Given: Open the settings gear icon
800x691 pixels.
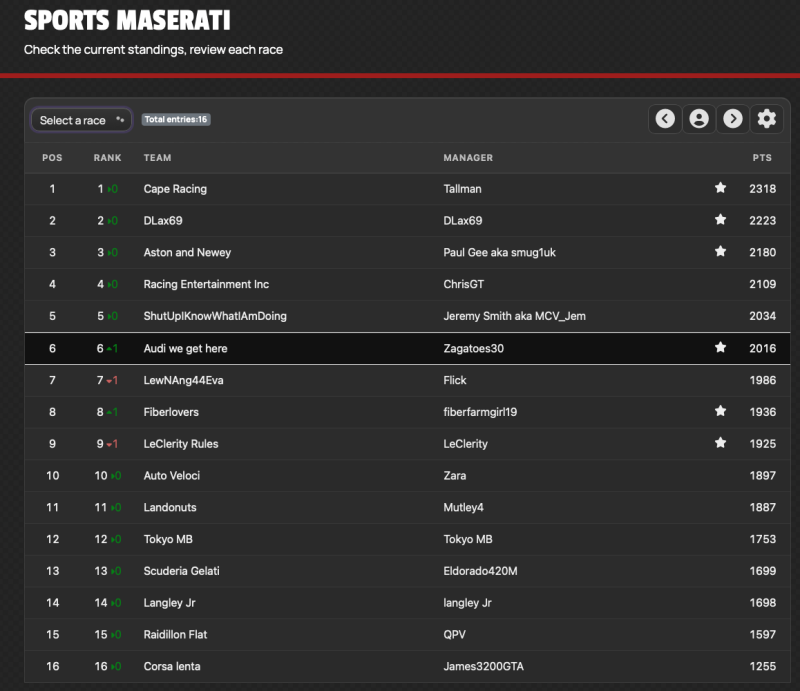Looking at the screenshot, I should [766, 119].
